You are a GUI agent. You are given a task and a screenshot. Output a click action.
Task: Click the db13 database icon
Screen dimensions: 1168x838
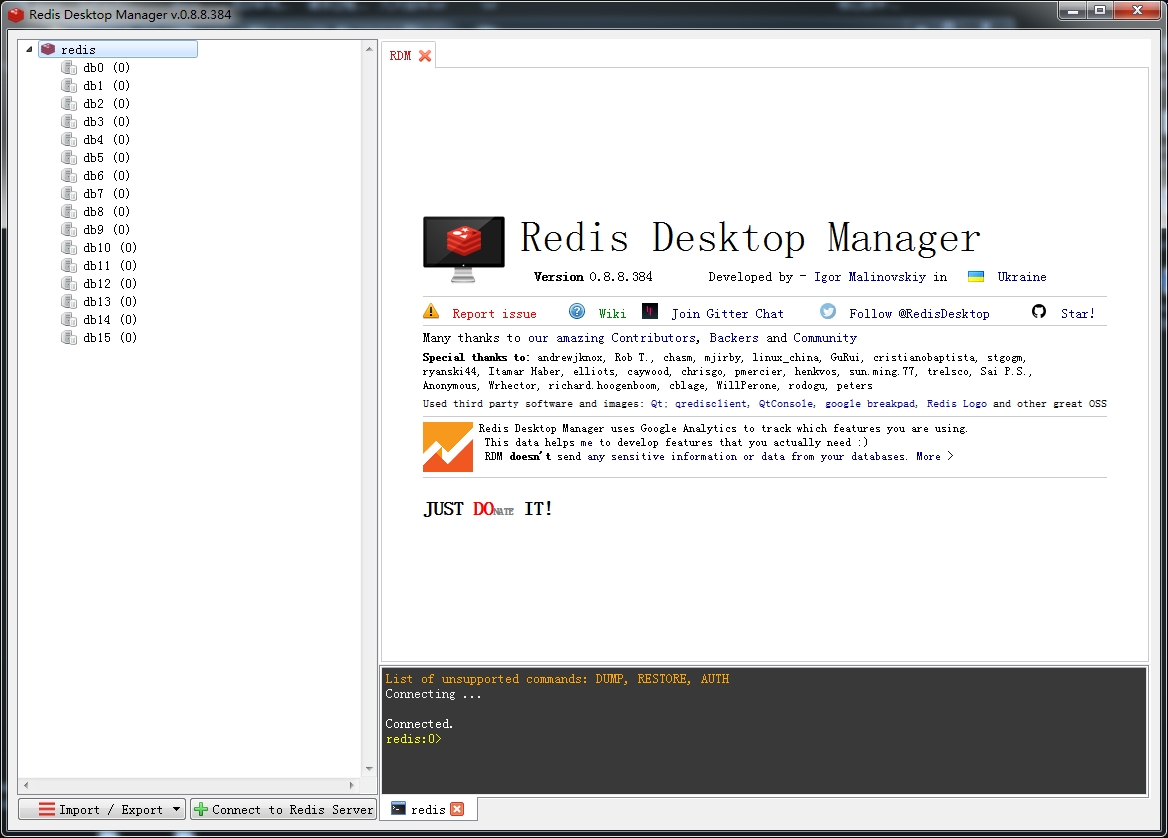(x=69, y=302)
